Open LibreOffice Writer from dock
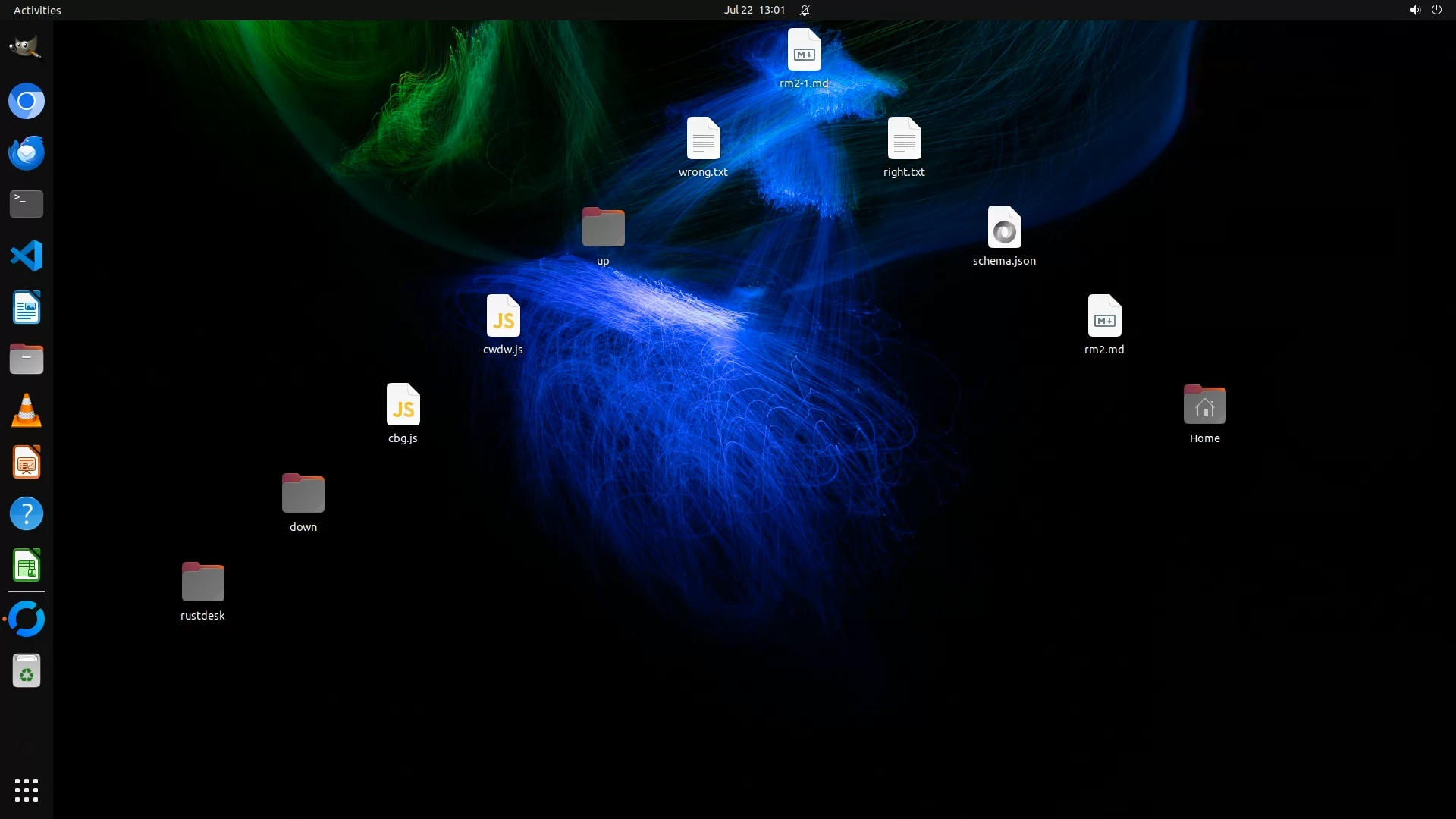 click(x=26, y=307)
